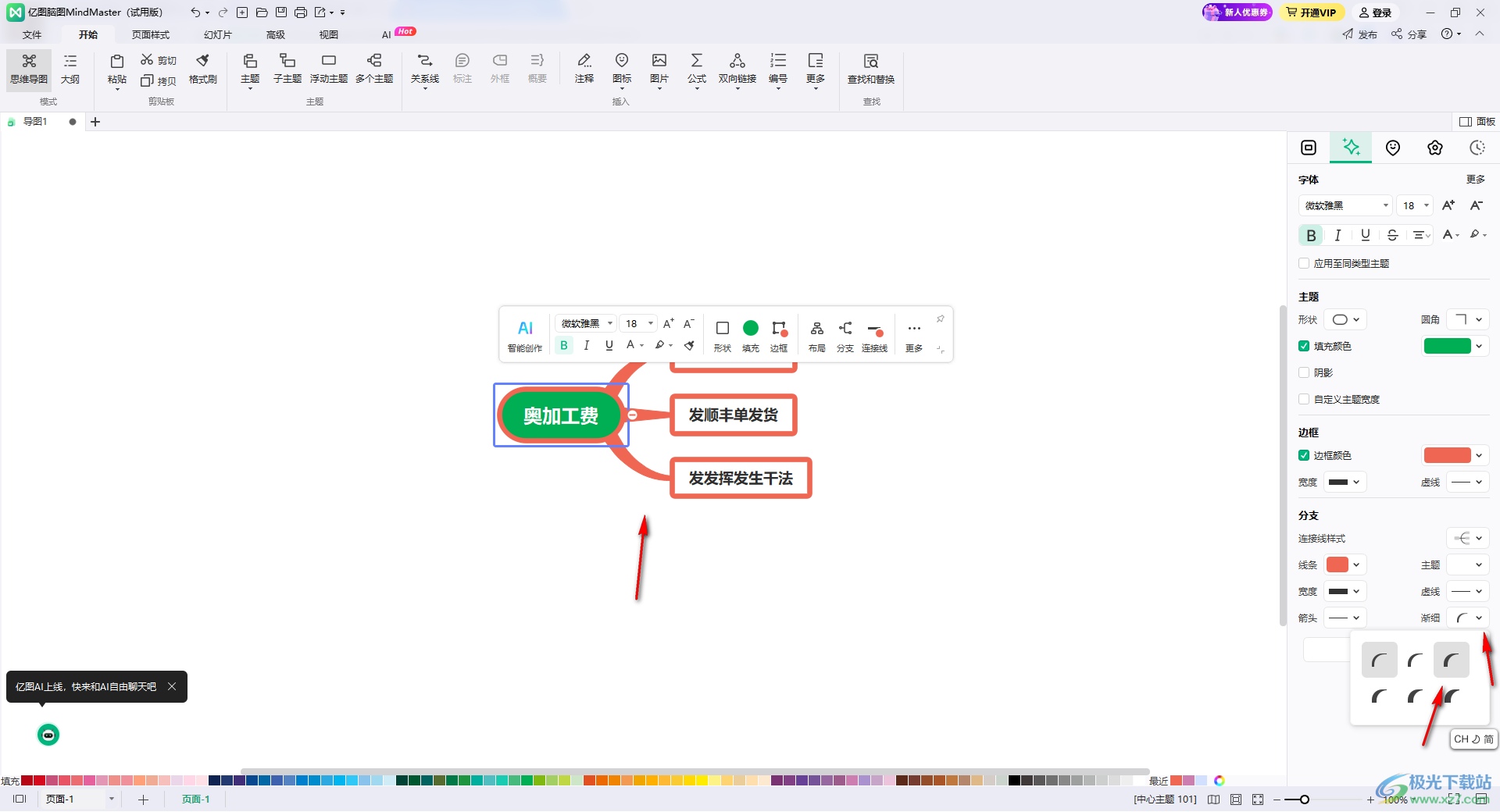Click the AI 智能创作 button
1500x812 pixels.
pos(525,335)
